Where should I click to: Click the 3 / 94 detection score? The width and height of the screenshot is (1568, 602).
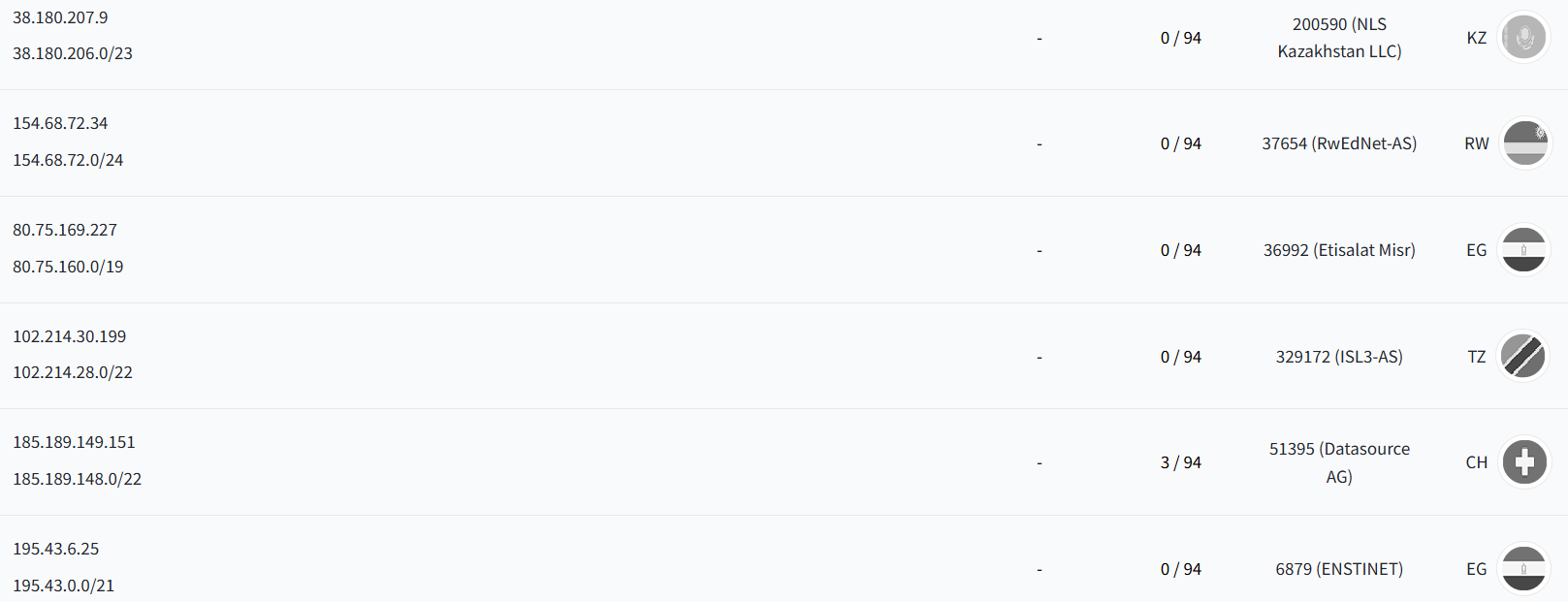click(1181, 462)
